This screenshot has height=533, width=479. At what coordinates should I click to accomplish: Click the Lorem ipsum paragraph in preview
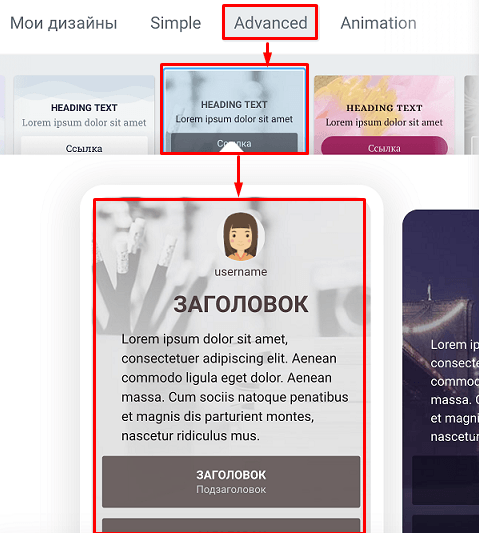point(235,387)
